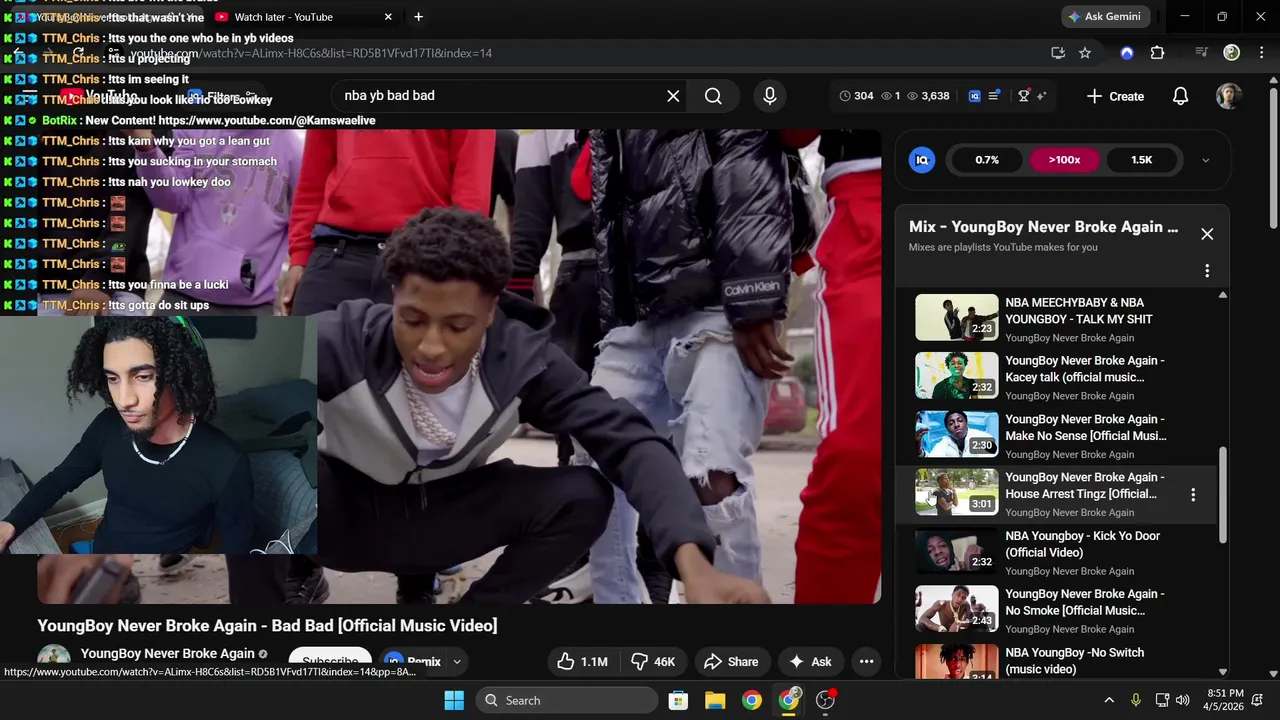
Task: Select the 0.7% vidIQ stat pill
Action: pyautogui.click(x=987, y=160)
